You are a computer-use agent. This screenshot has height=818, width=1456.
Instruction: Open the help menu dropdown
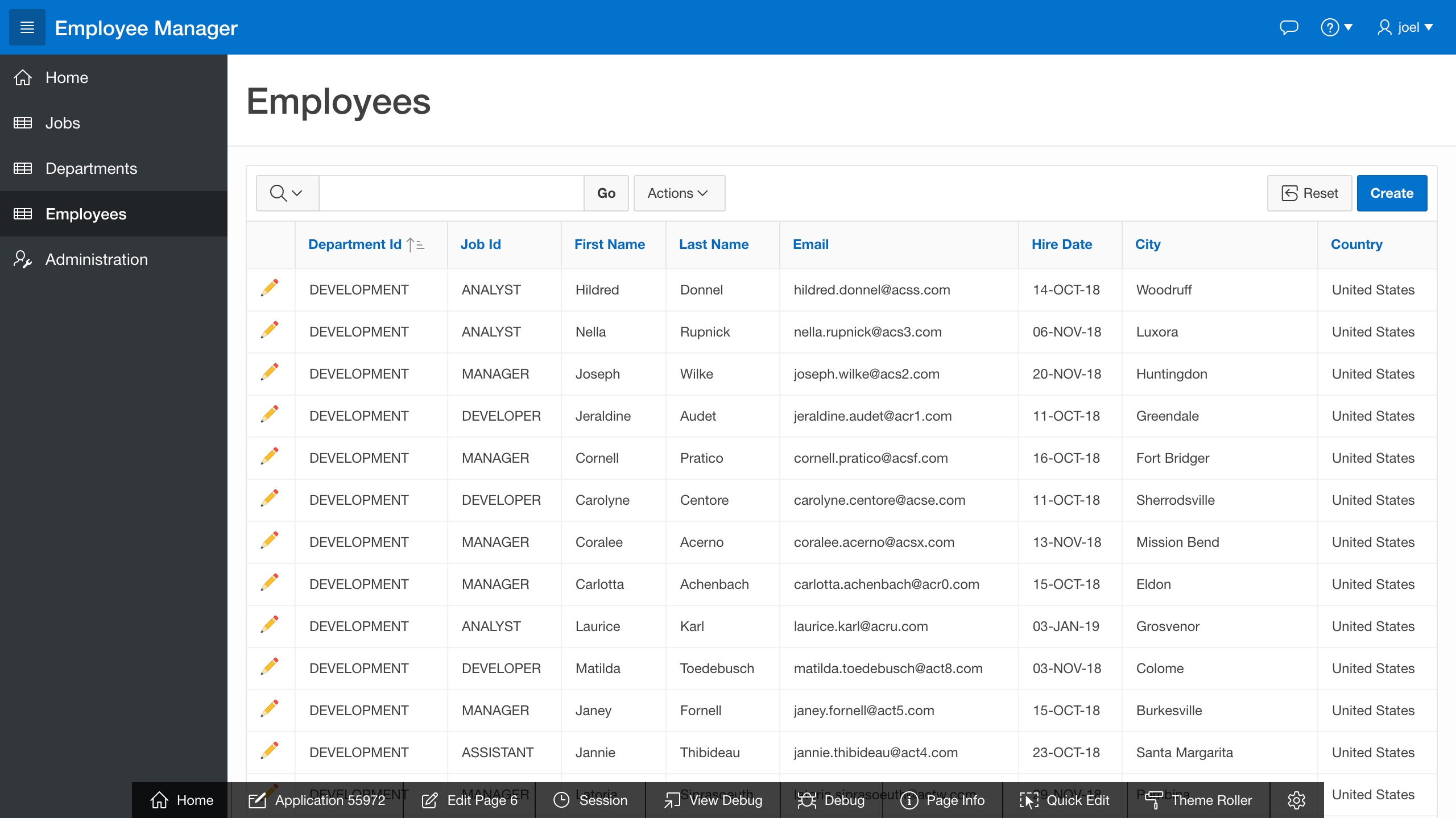pyautogui.click(x=1336, y=27)
